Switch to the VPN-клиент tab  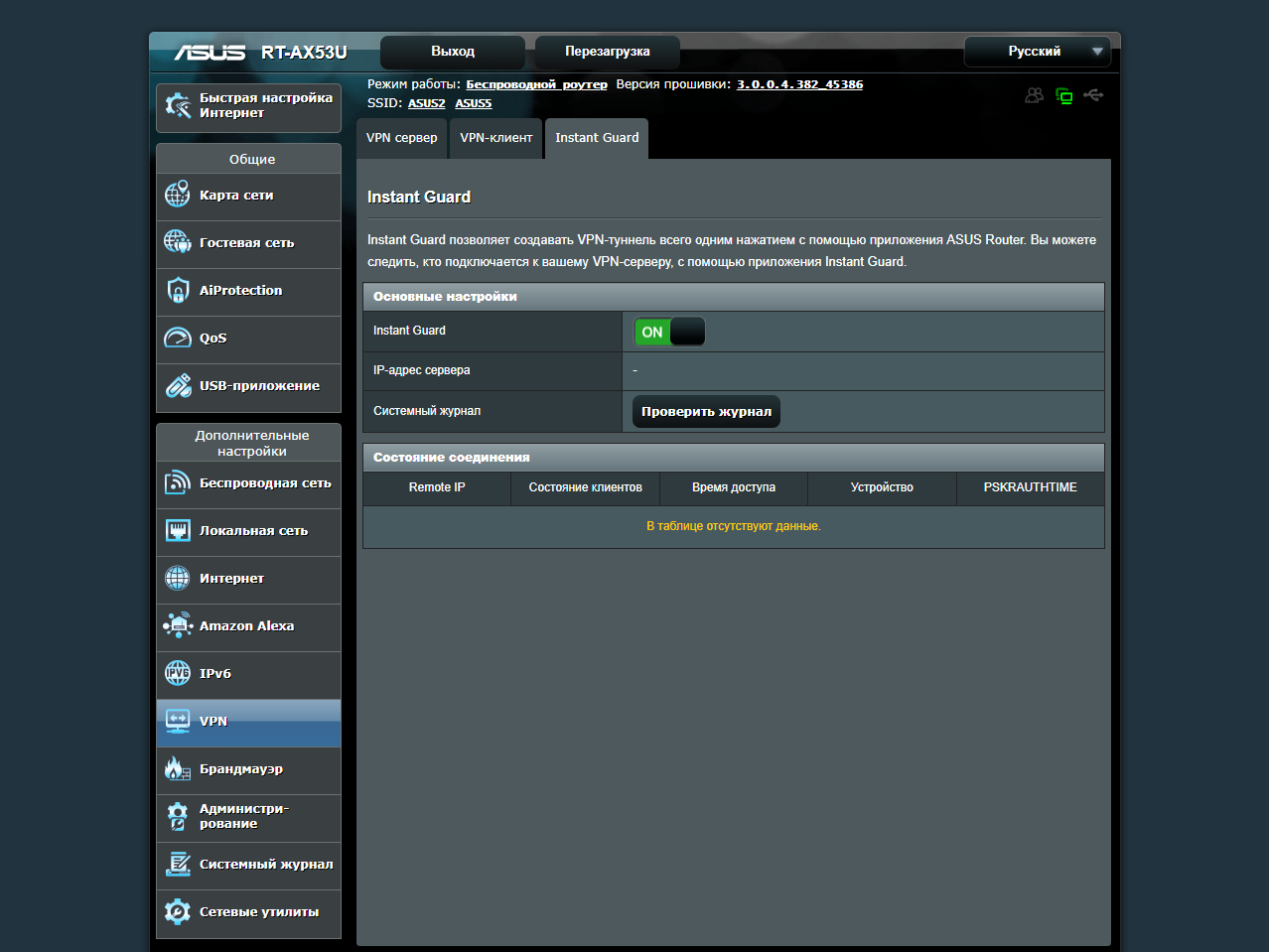(x=496, y=138)
